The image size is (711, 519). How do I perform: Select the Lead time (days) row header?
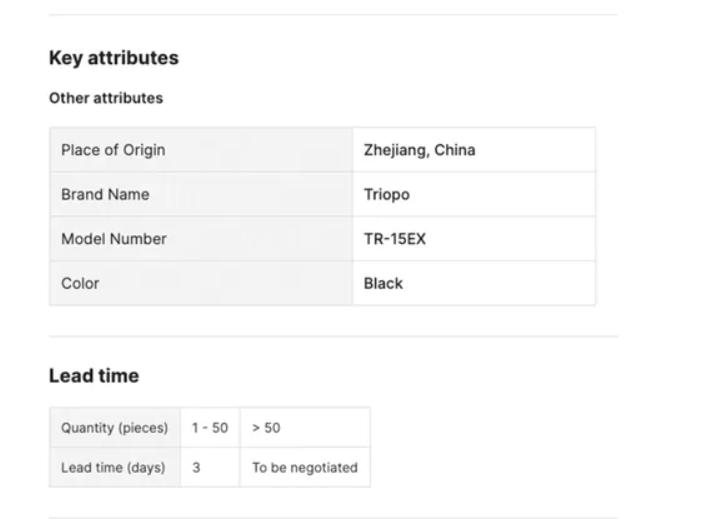pyautogui.click(x=113, y=467)
